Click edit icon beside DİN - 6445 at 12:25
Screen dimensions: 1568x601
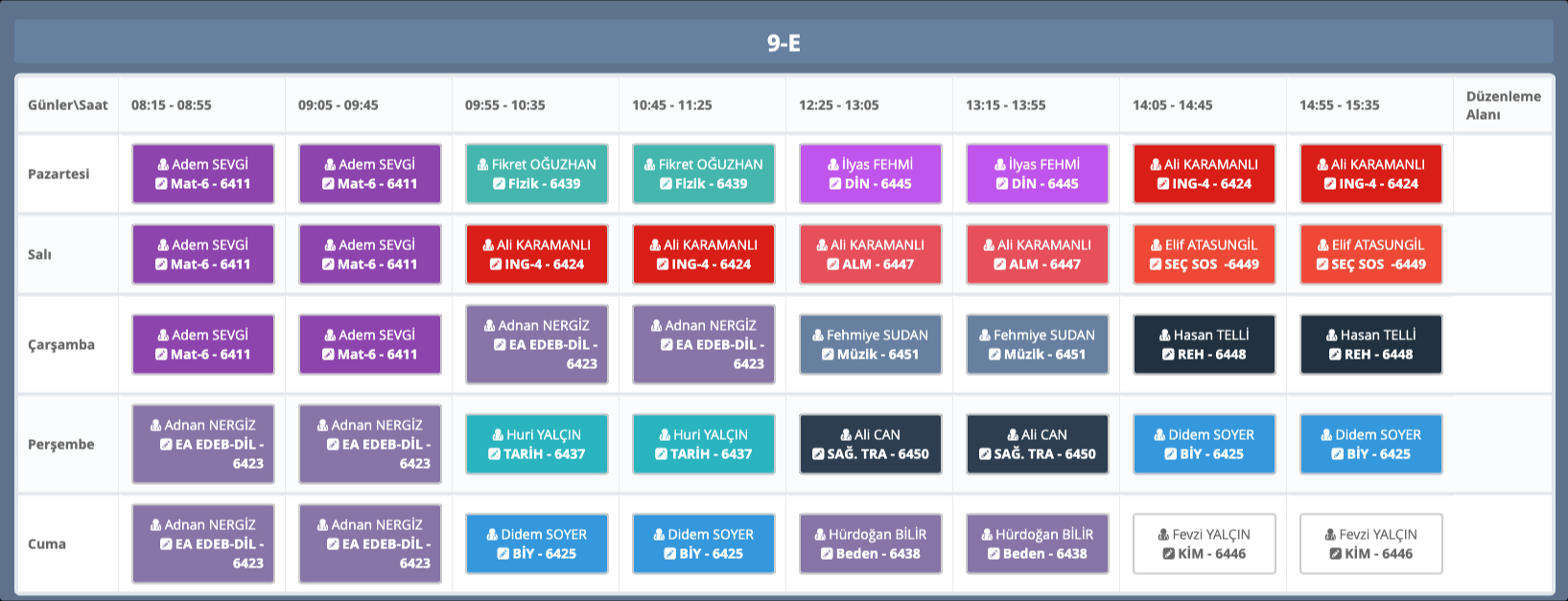(x=835, y=184)
